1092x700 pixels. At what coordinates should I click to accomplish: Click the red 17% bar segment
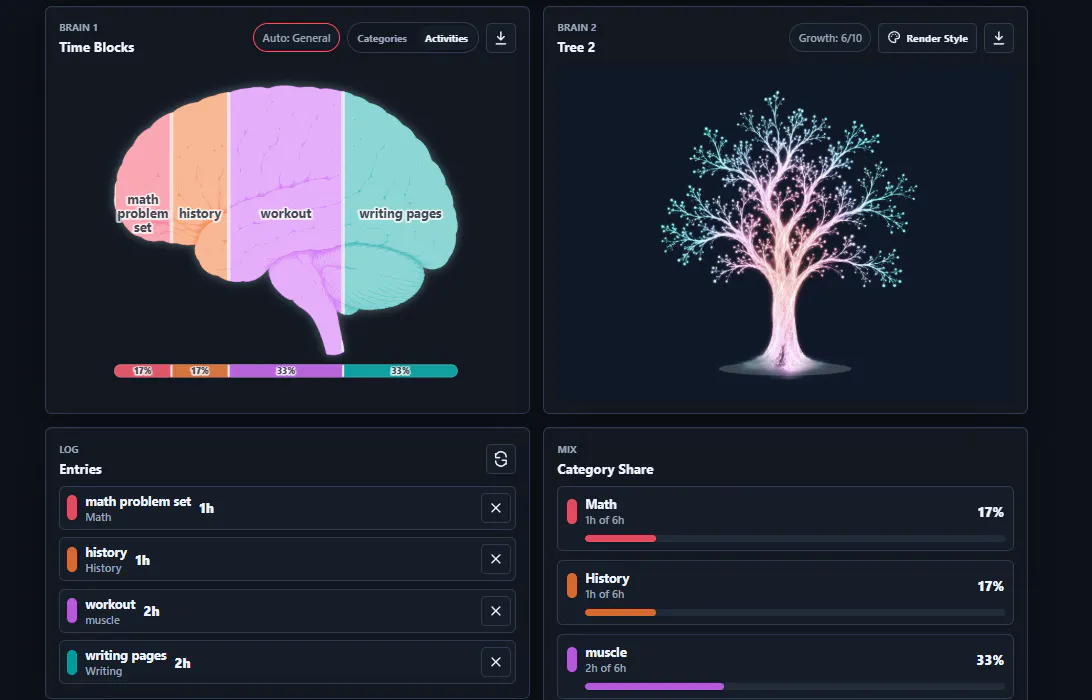point(142,371)
